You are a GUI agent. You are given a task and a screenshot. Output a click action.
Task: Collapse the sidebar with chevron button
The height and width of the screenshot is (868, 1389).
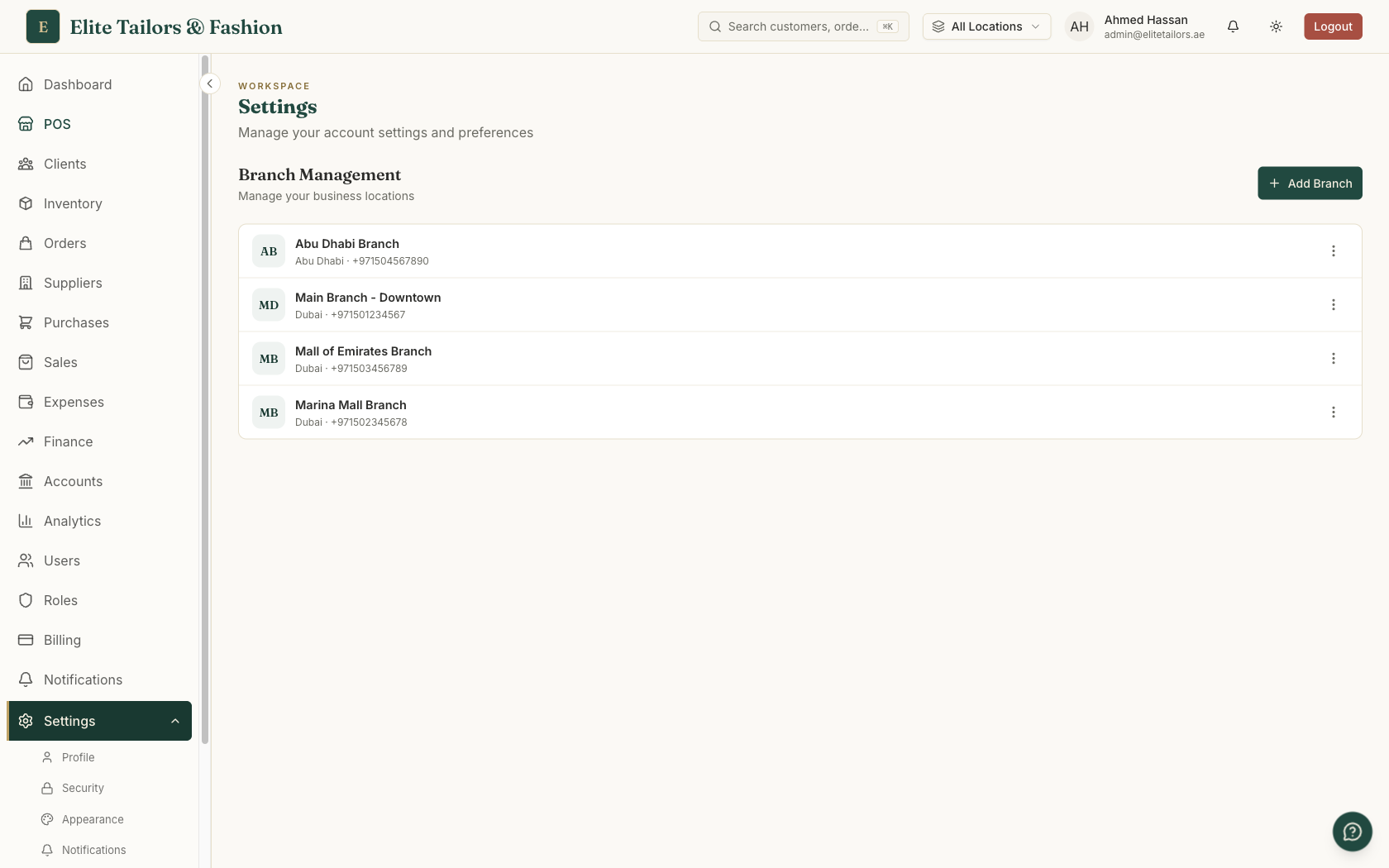[x=210, y=83]
